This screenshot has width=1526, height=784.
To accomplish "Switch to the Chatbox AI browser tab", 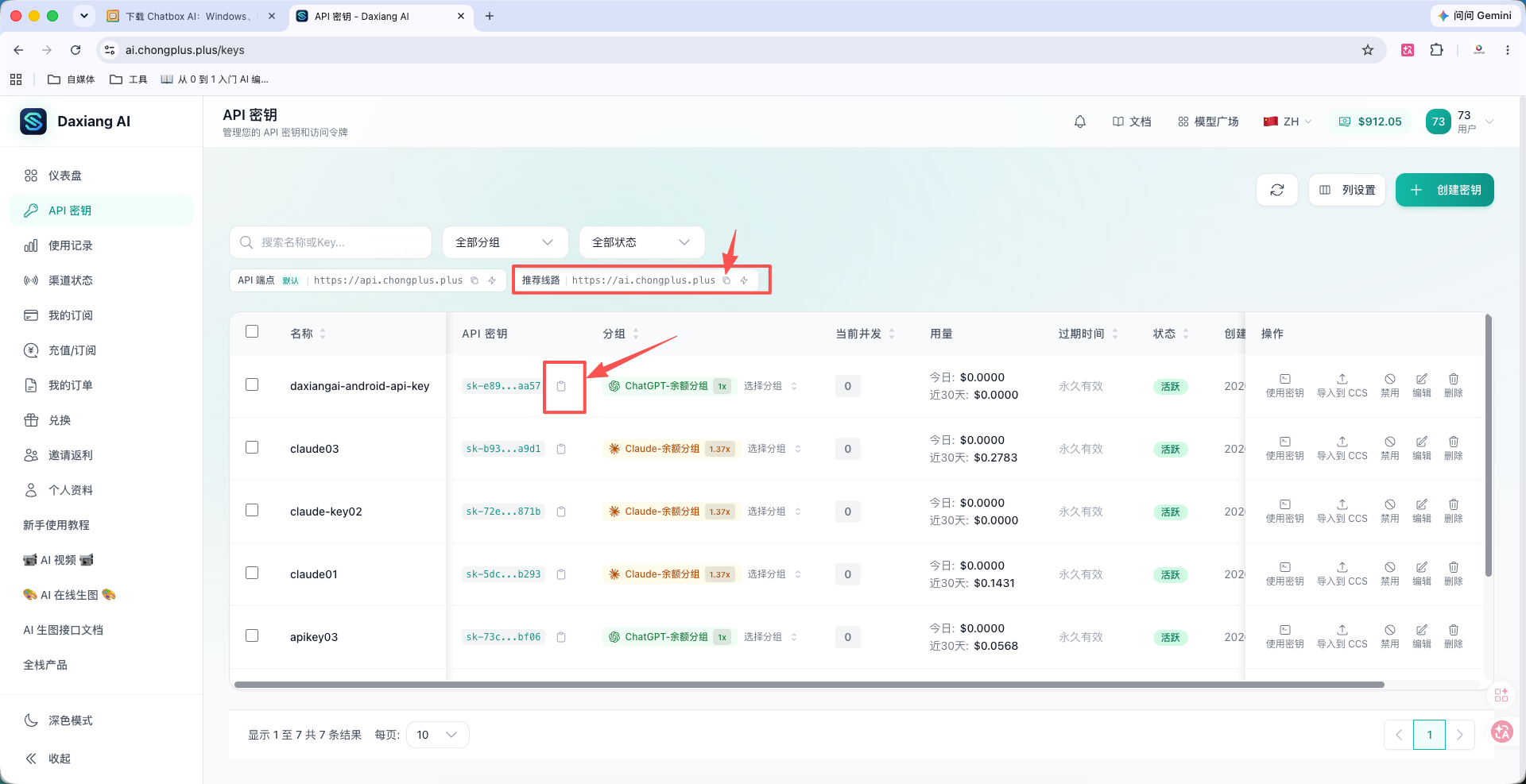I will [x=189, y=16].
